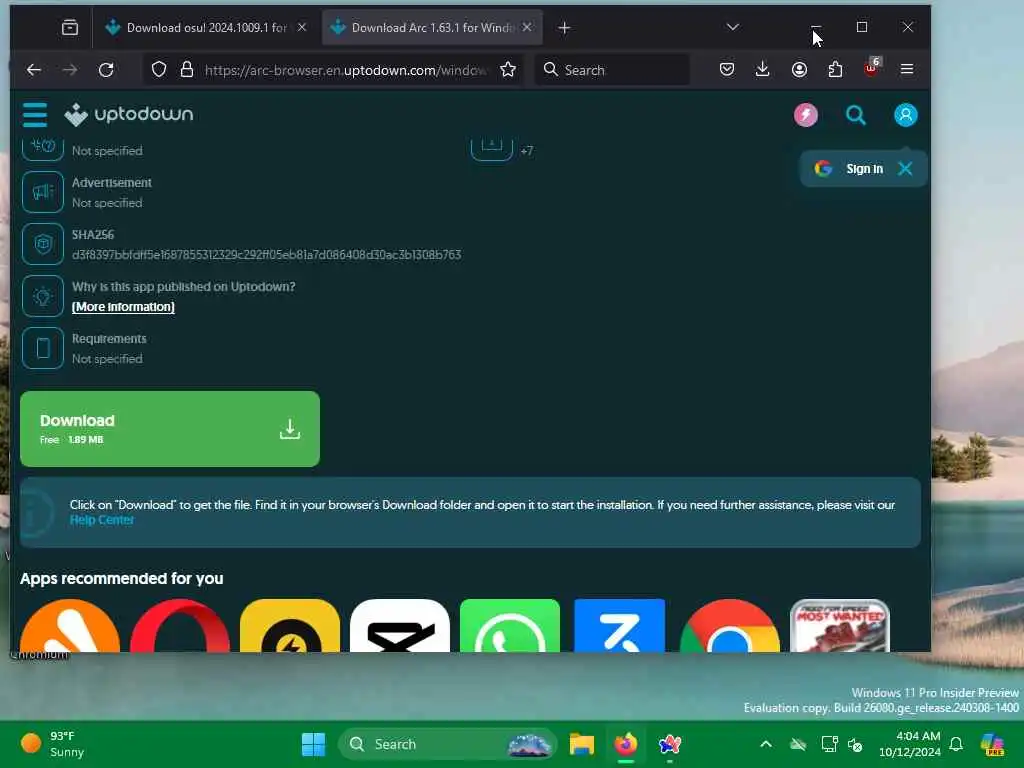The image size is (1024, 768).
Task: Open the yellow lightning recommended app
Action: pyautogui.click(x=290, y=626)
